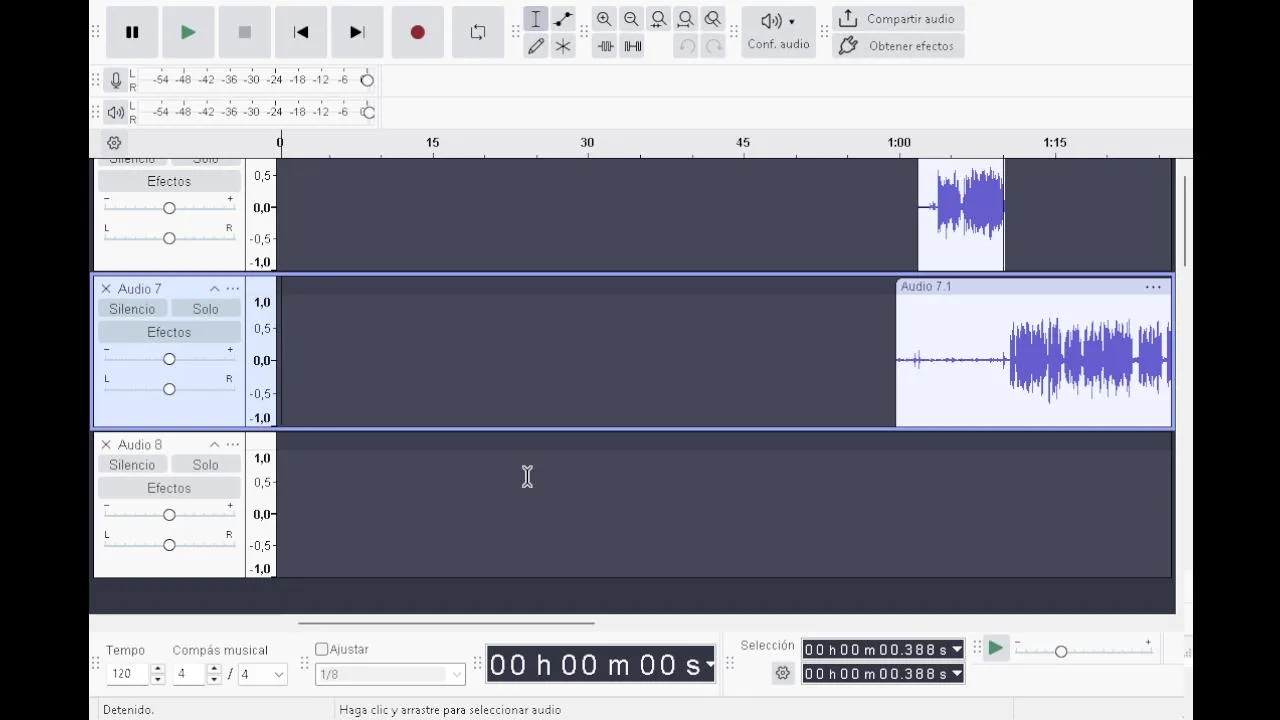Screen dimensions: 1280x720
Task: Click the Zoom toggle icon
Action: pyautogui.click(x=712, y=19)
